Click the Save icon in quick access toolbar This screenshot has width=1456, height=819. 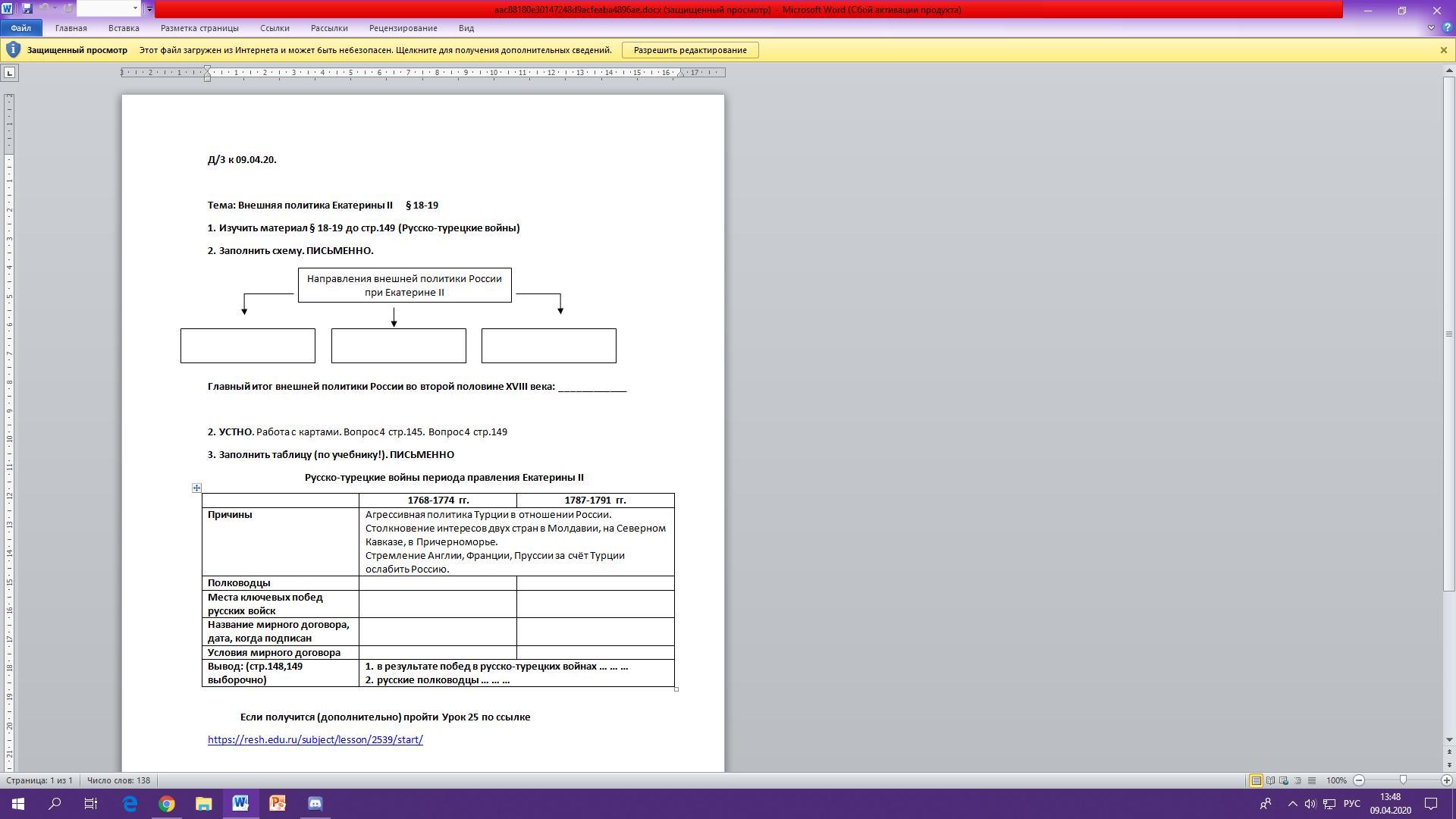tap(27, 9)
